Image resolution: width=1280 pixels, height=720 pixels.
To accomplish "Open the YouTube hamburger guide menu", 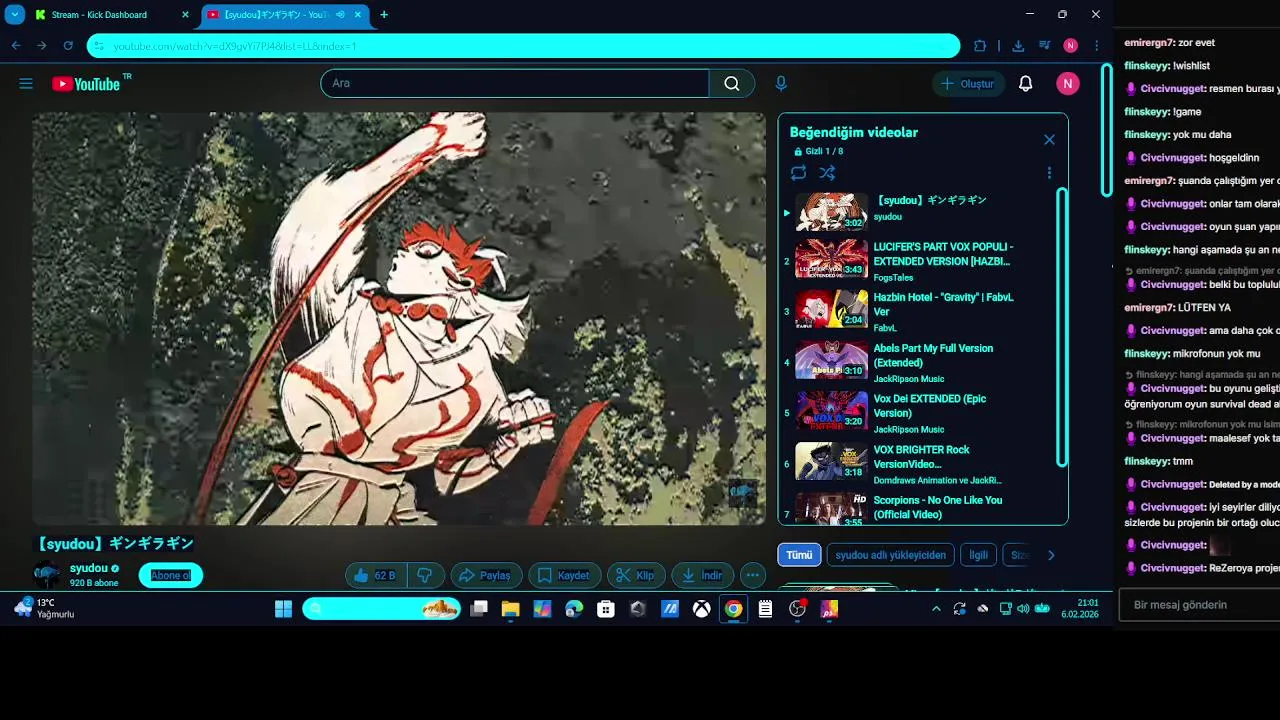I will click(x=26, y=84).
